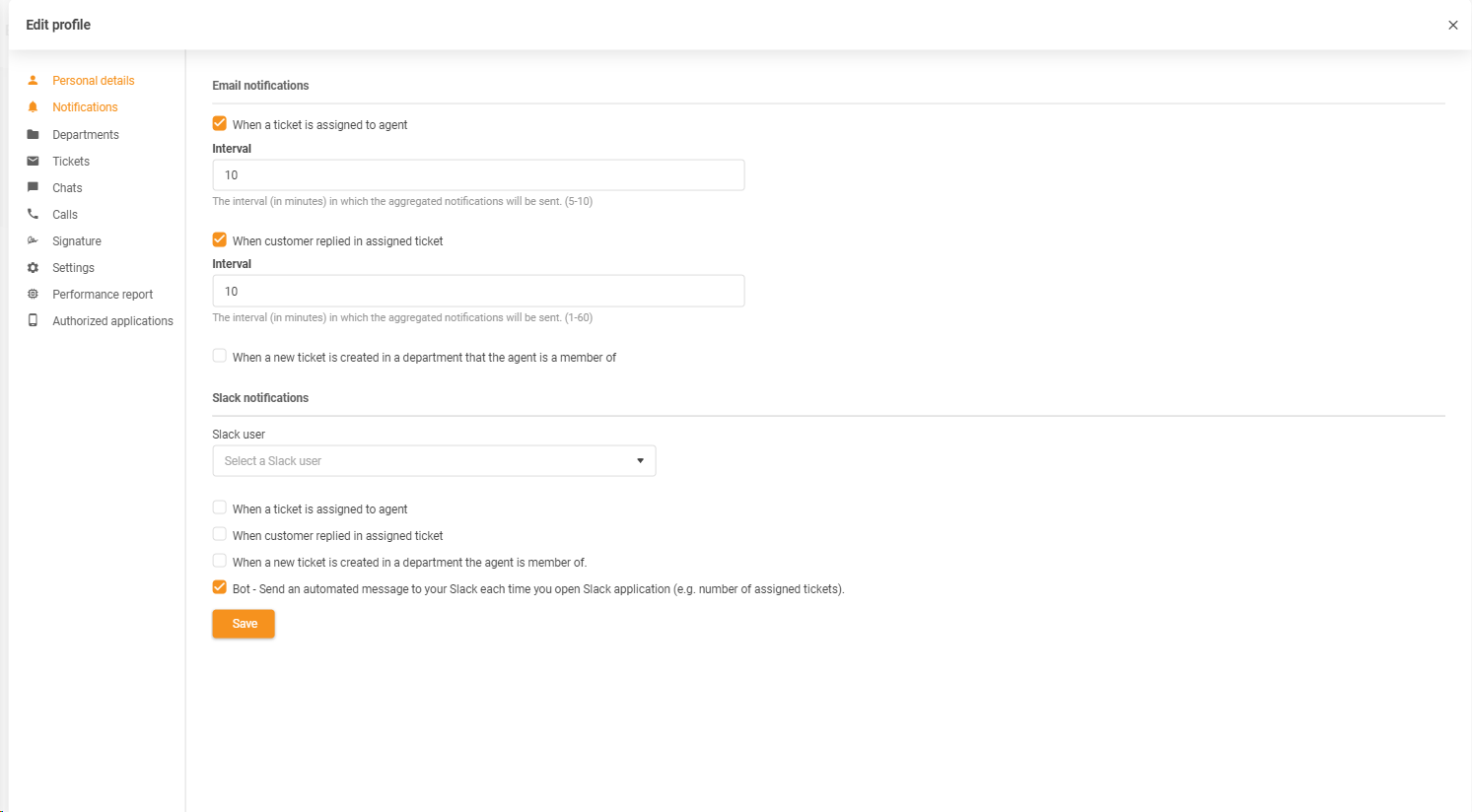Click the Personal details person icon
This screenshot has height=812, width=1472.
(x=33, y=81)
